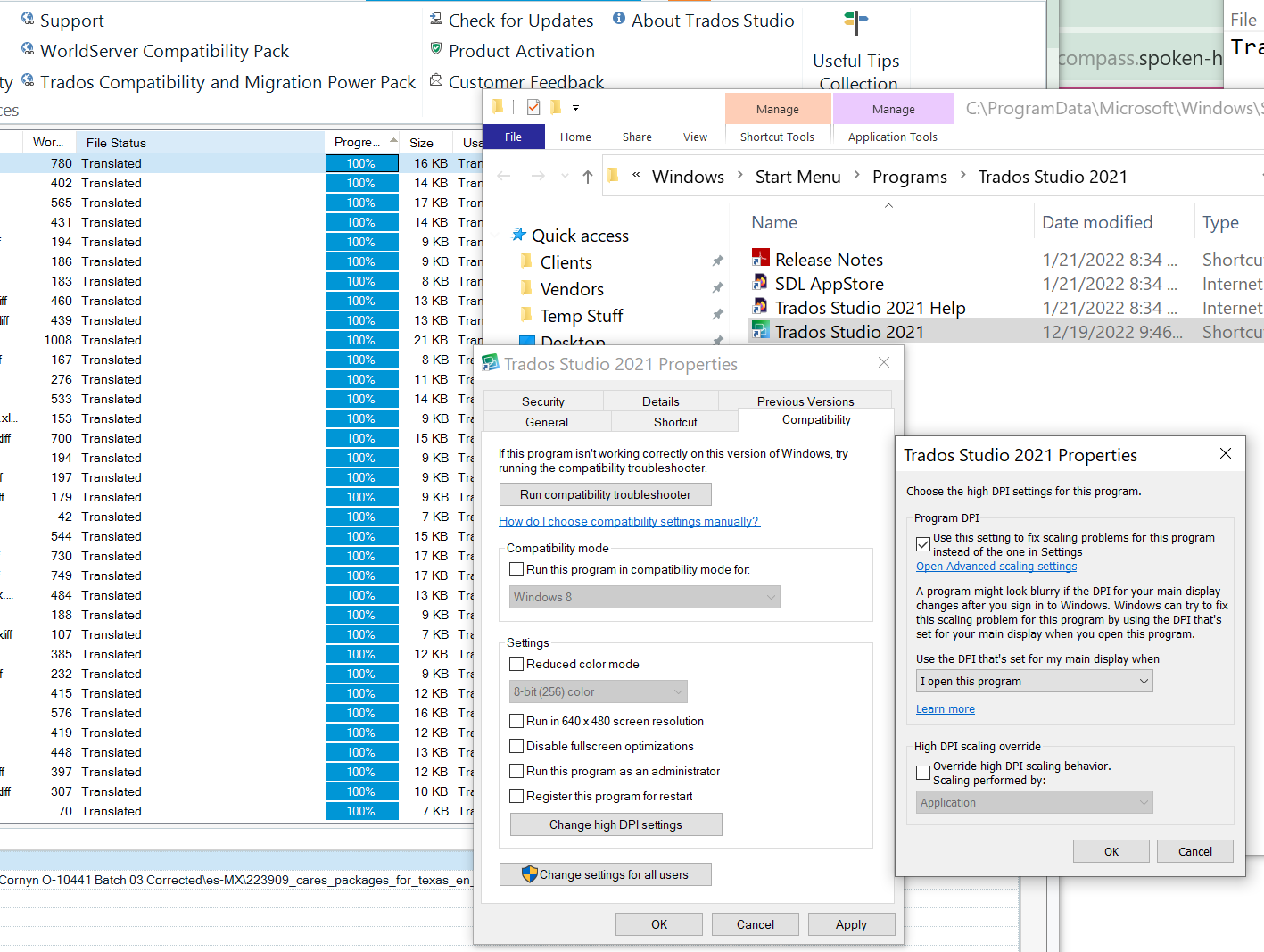Check Run in 640 x 480 screen resolution
The width and height of the screenshot is (1264, 952).
[x=516, y=721]
